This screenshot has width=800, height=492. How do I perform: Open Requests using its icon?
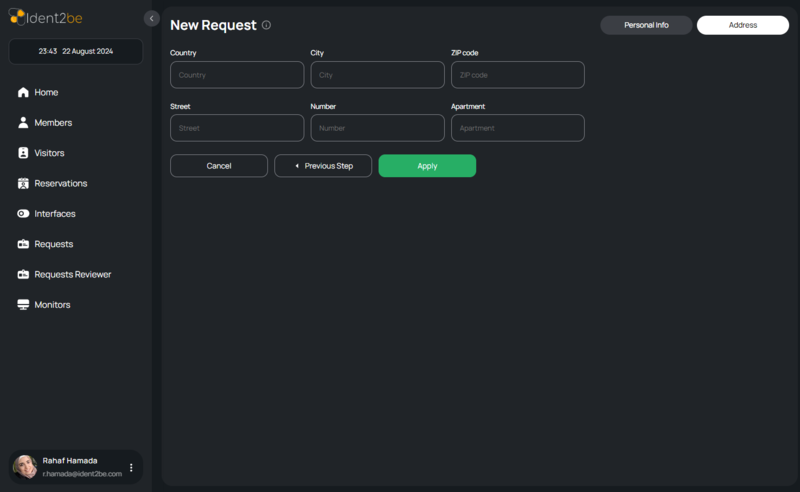(x=23, y=244)
